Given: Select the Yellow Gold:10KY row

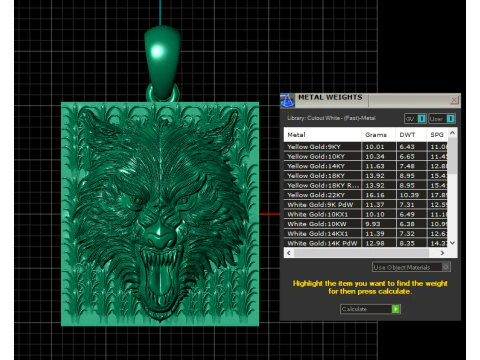Looking at the screenshot, I should coord(366,156).
